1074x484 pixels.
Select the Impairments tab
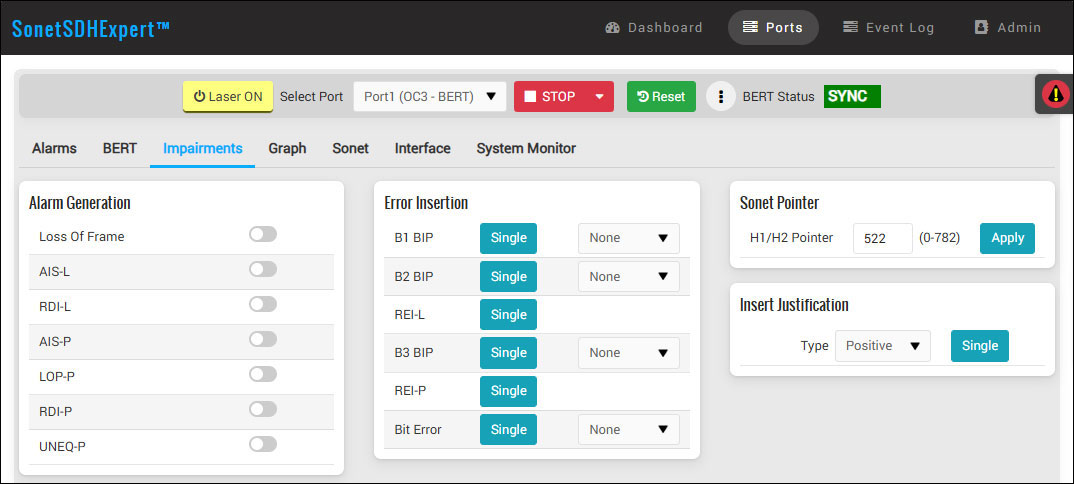coord(203,148)
